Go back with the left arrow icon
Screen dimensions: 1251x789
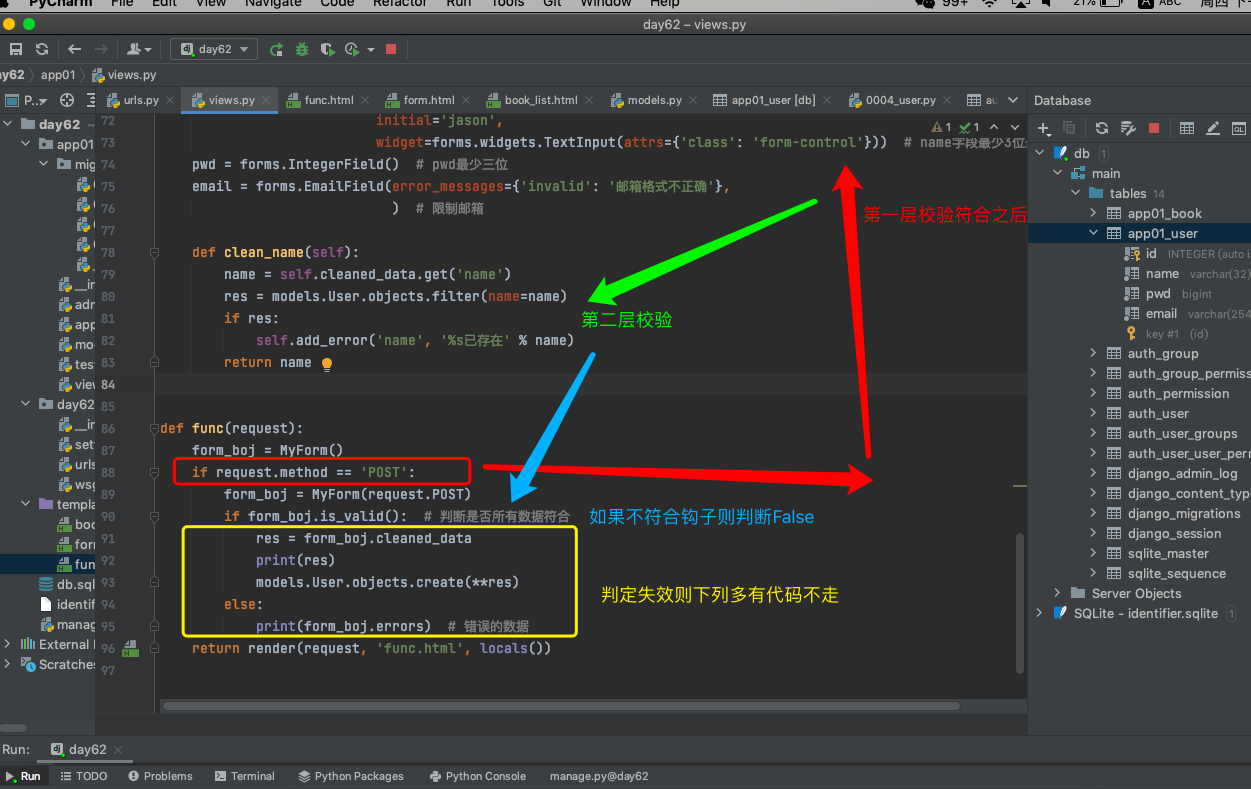(x=75, y=48)
